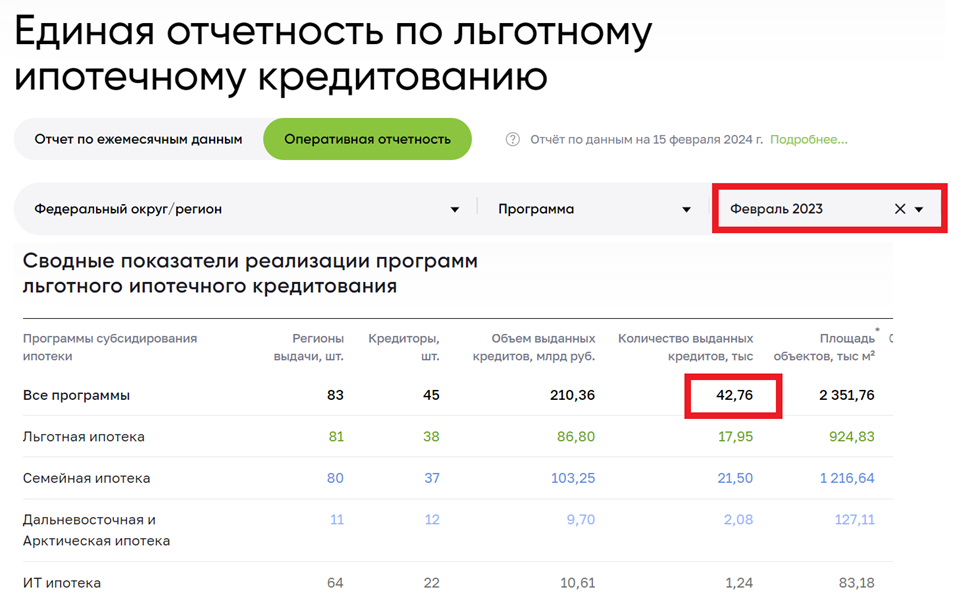Image resolution: width=974 pixels, height=608 pixels.
Task: Clear the Февраль 2023 filter using the X icon
Action: pos(901,208)
